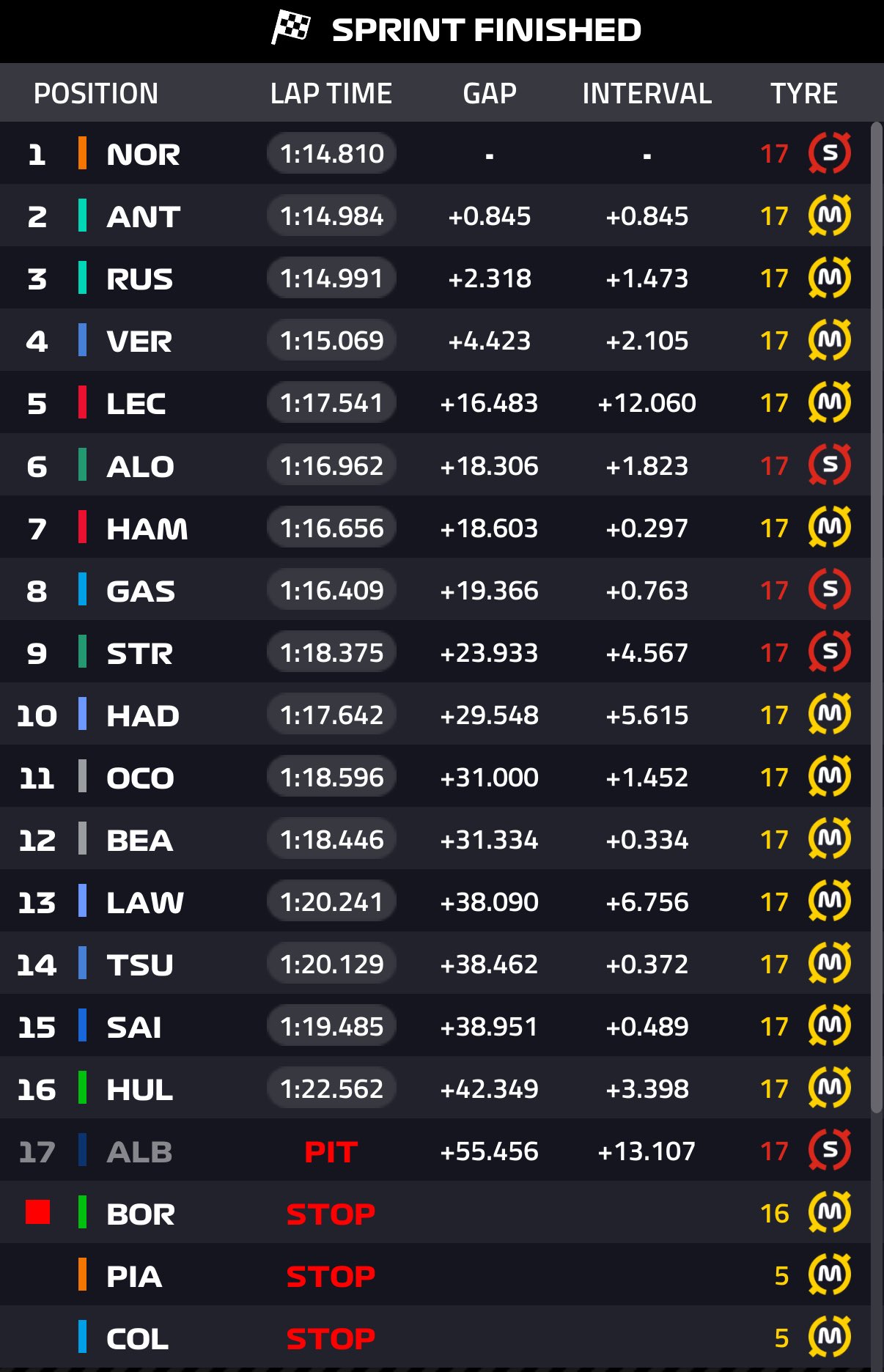This screenshot has width=884, height=1372.
Task: Select the INTERVAL column header
Action: point(647,94)
